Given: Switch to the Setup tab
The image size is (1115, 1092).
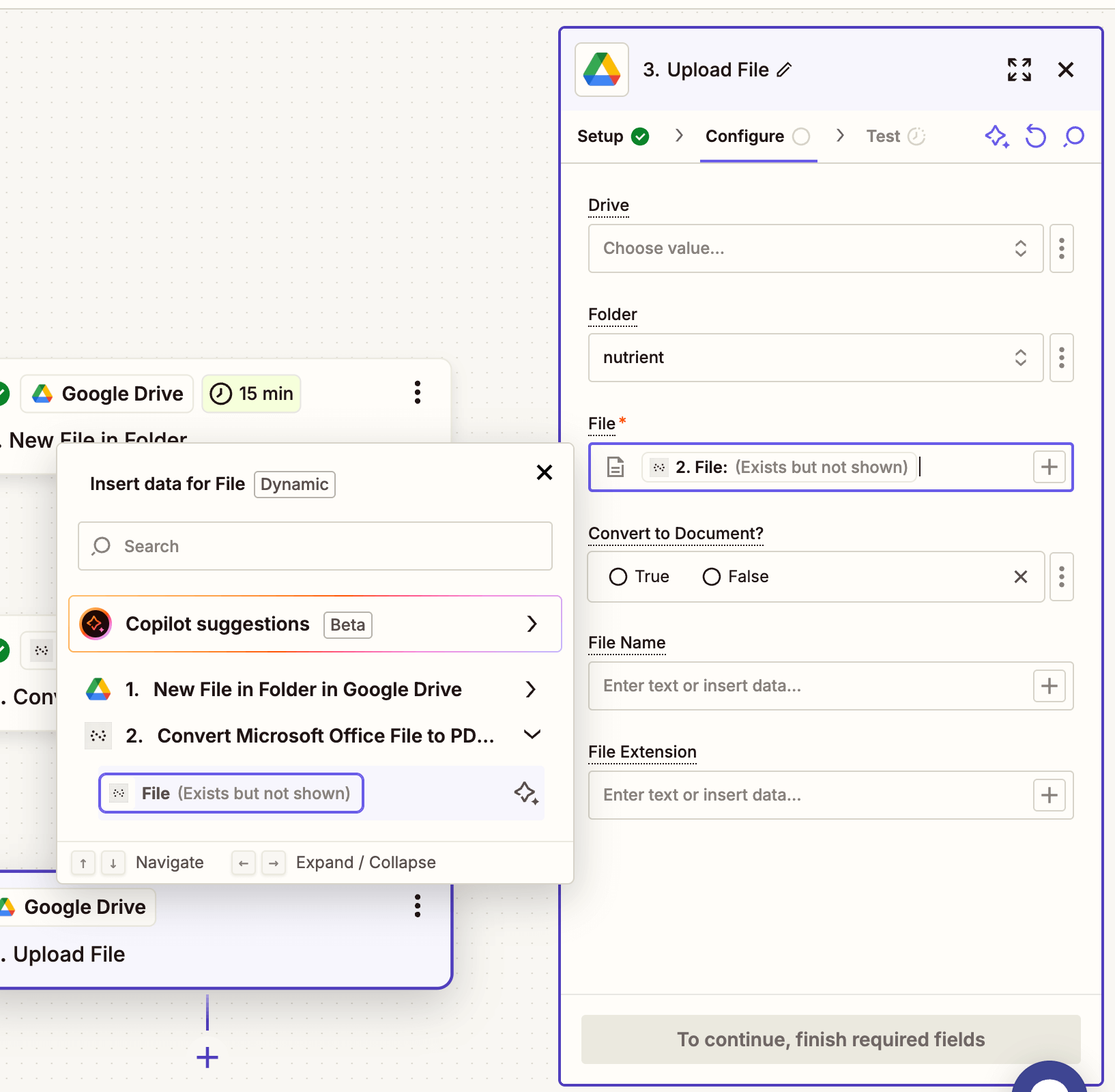Looking at the screenshot, I should point(600,136).
